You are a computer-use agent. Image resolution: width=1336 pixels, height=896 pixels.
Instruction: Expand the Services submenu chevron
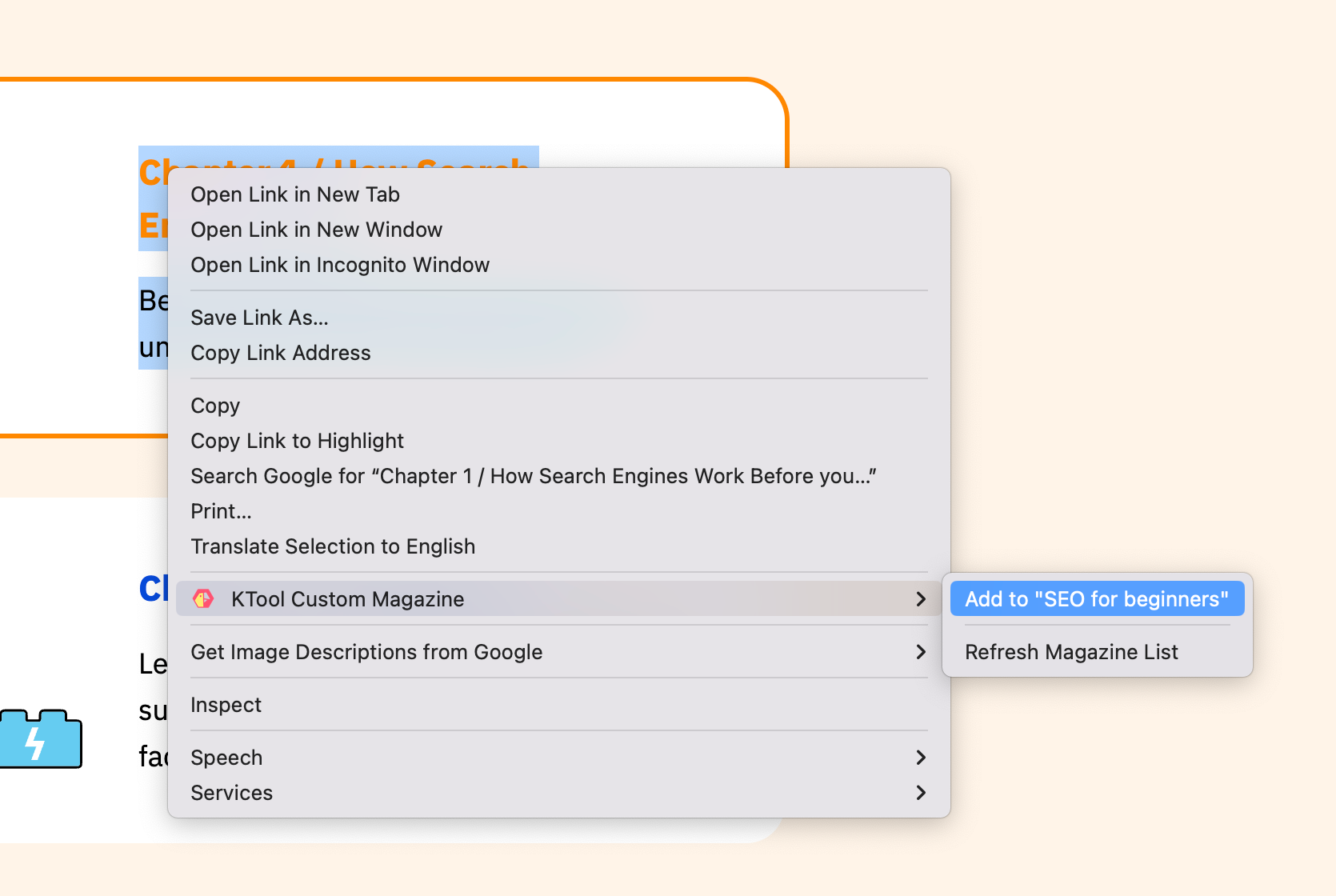[x=921, y=793]
